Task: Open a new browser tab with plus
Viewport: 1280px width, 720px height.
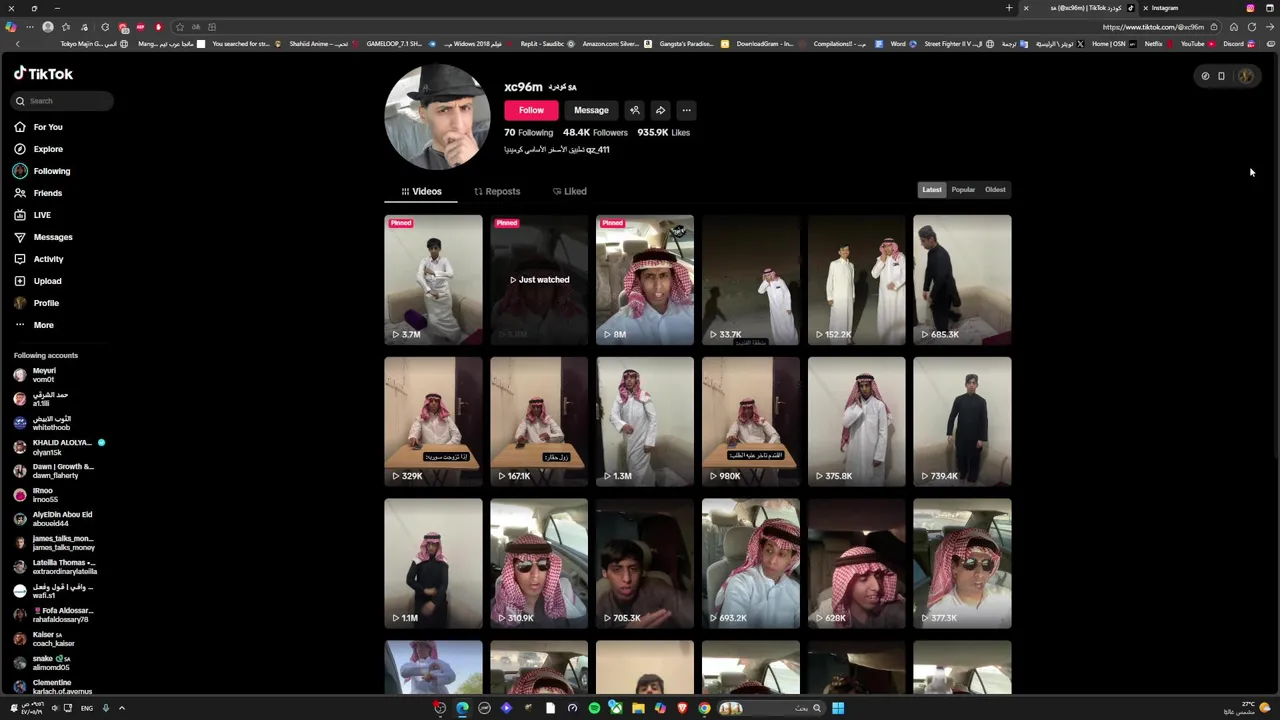Action: click(x=1009, y=8)
